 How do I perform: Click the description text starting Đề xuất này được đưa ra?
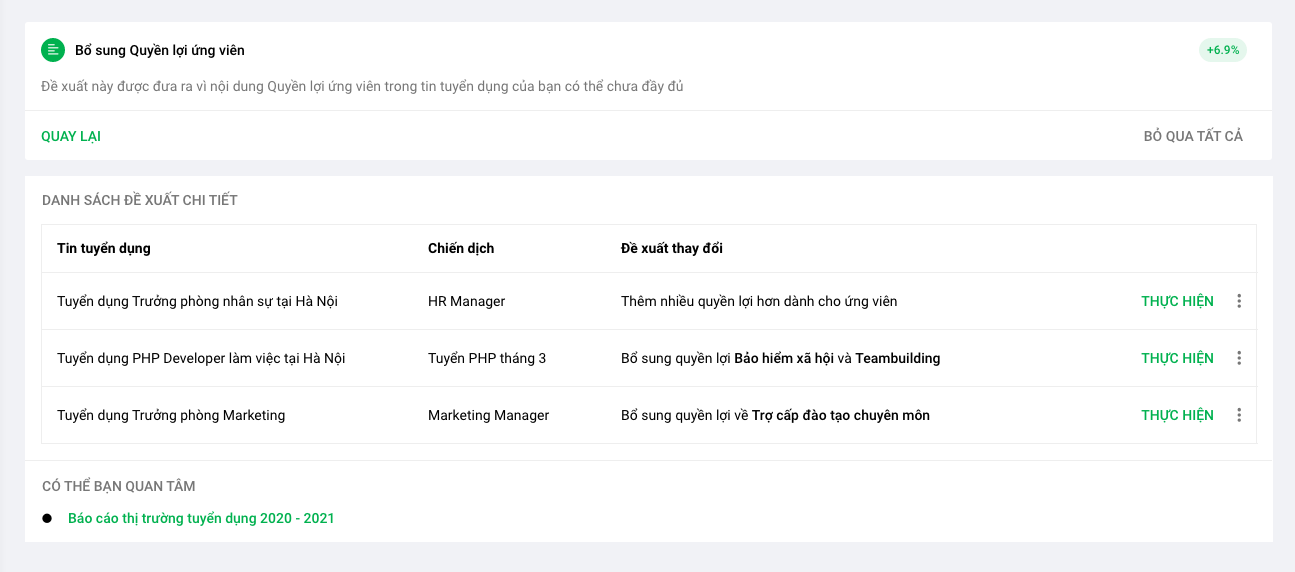tap(362, 86)
